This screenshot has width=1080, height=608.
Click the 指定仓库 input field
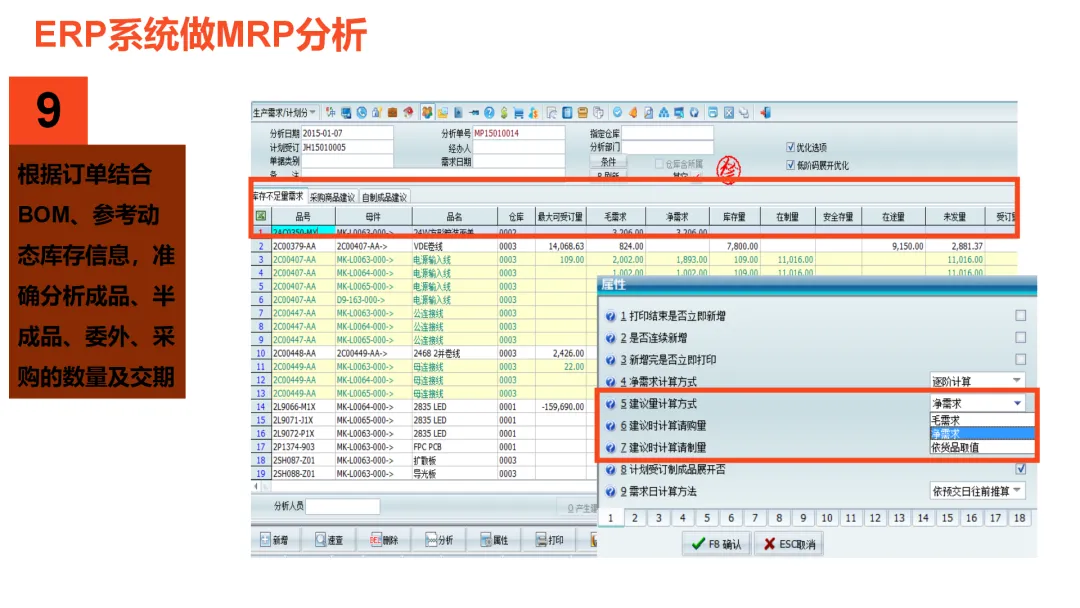pos(667,133)
